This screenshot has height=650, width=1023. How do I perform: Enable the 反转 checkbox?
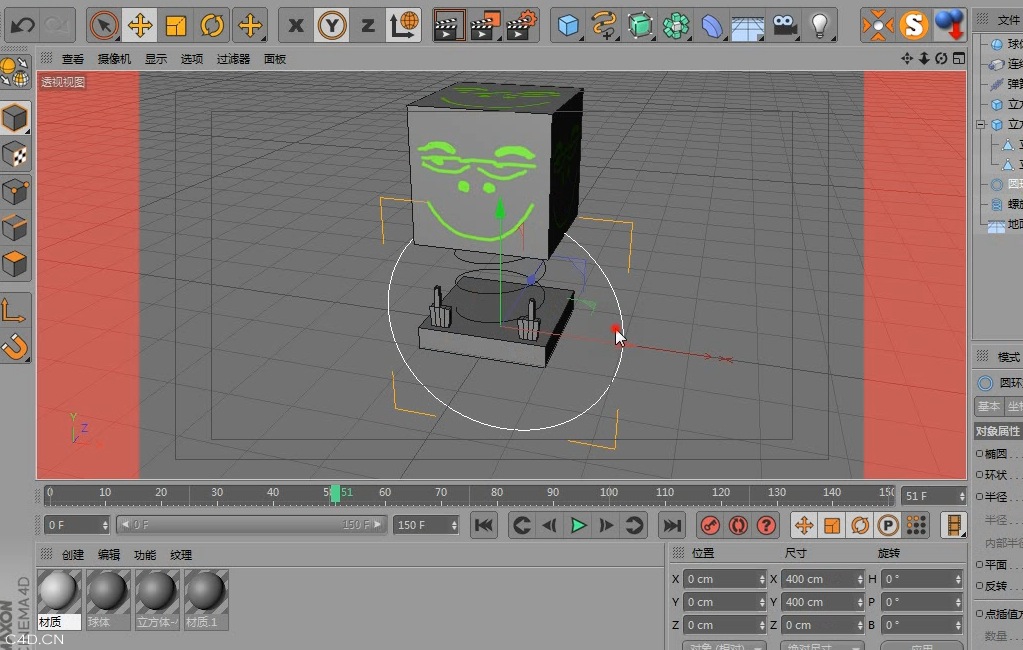click(978, 588)
